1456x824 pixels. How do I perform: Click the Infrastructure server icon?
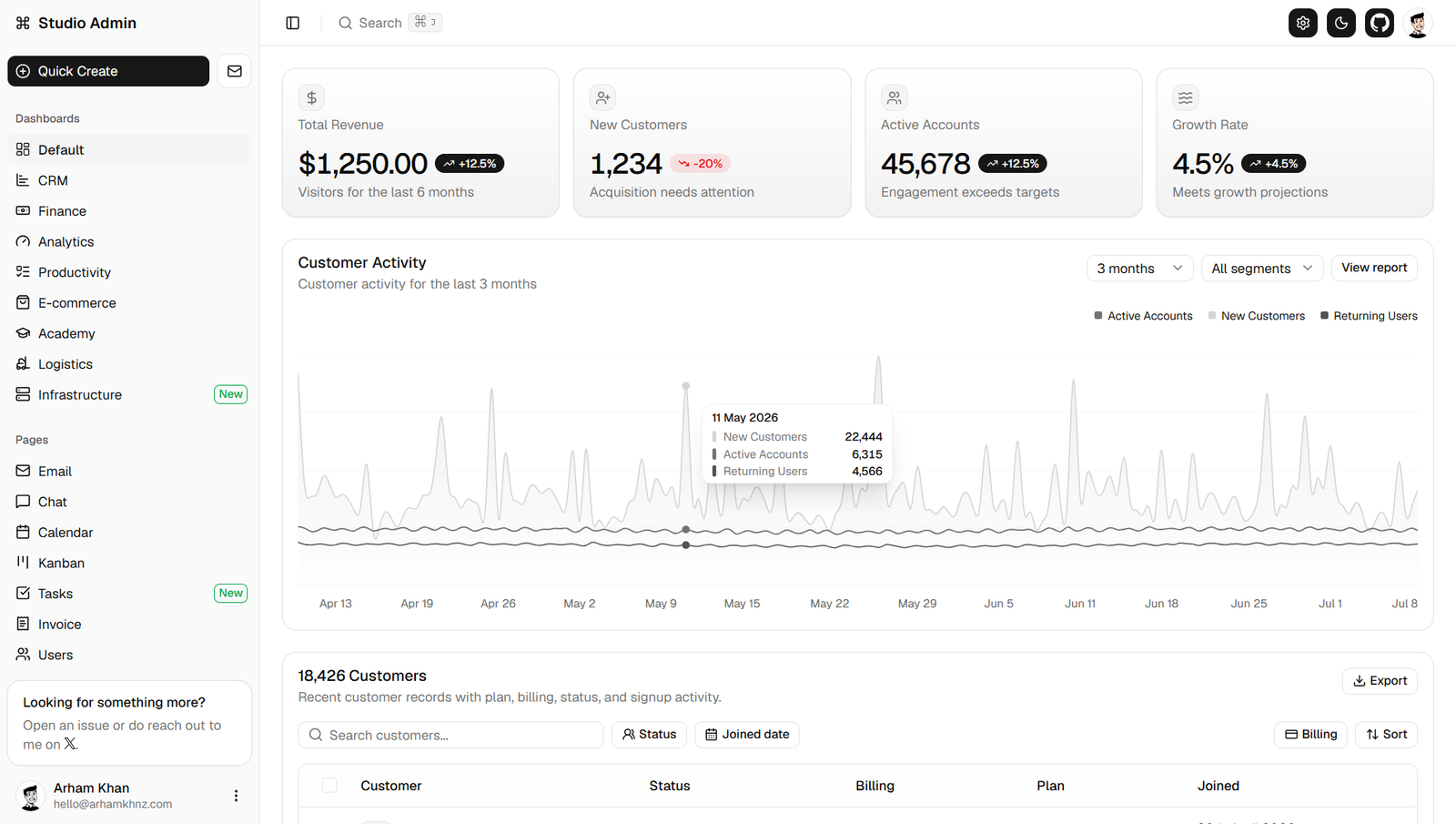point(23,394)
